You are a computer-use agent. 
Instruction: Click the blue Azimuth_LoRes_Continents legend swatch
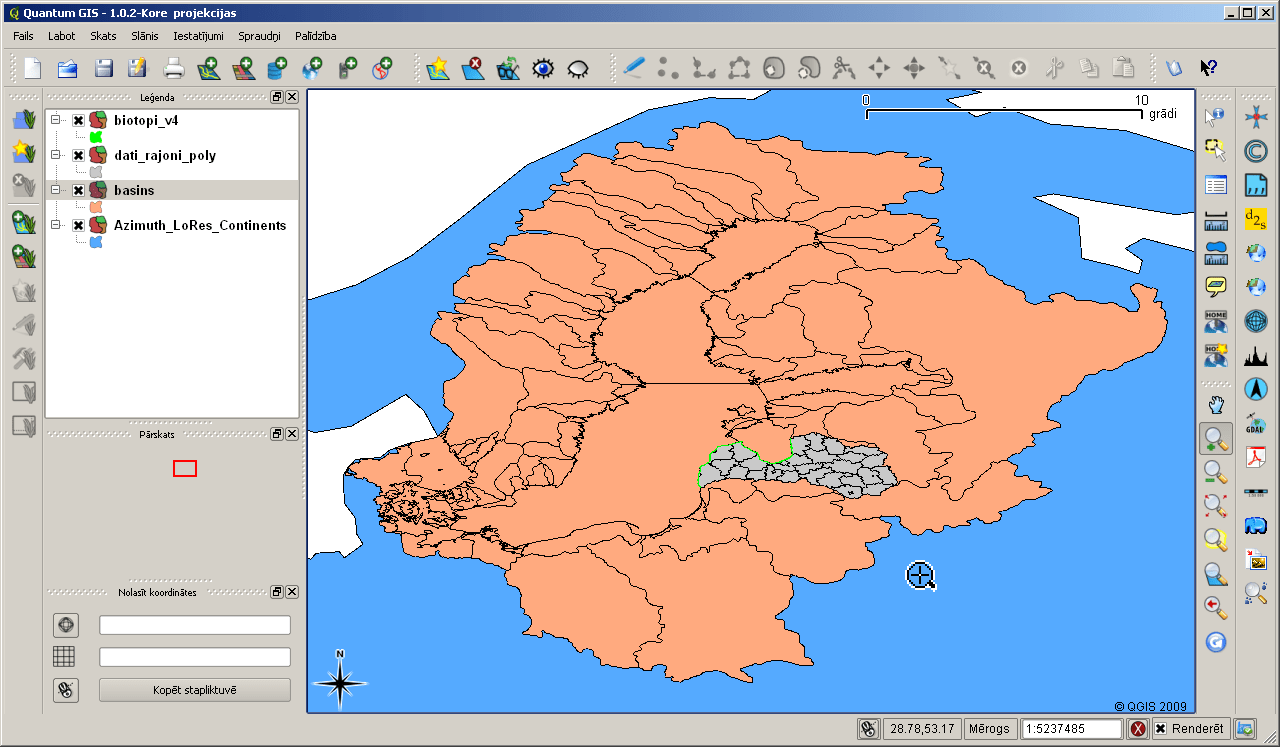(96, 242)
